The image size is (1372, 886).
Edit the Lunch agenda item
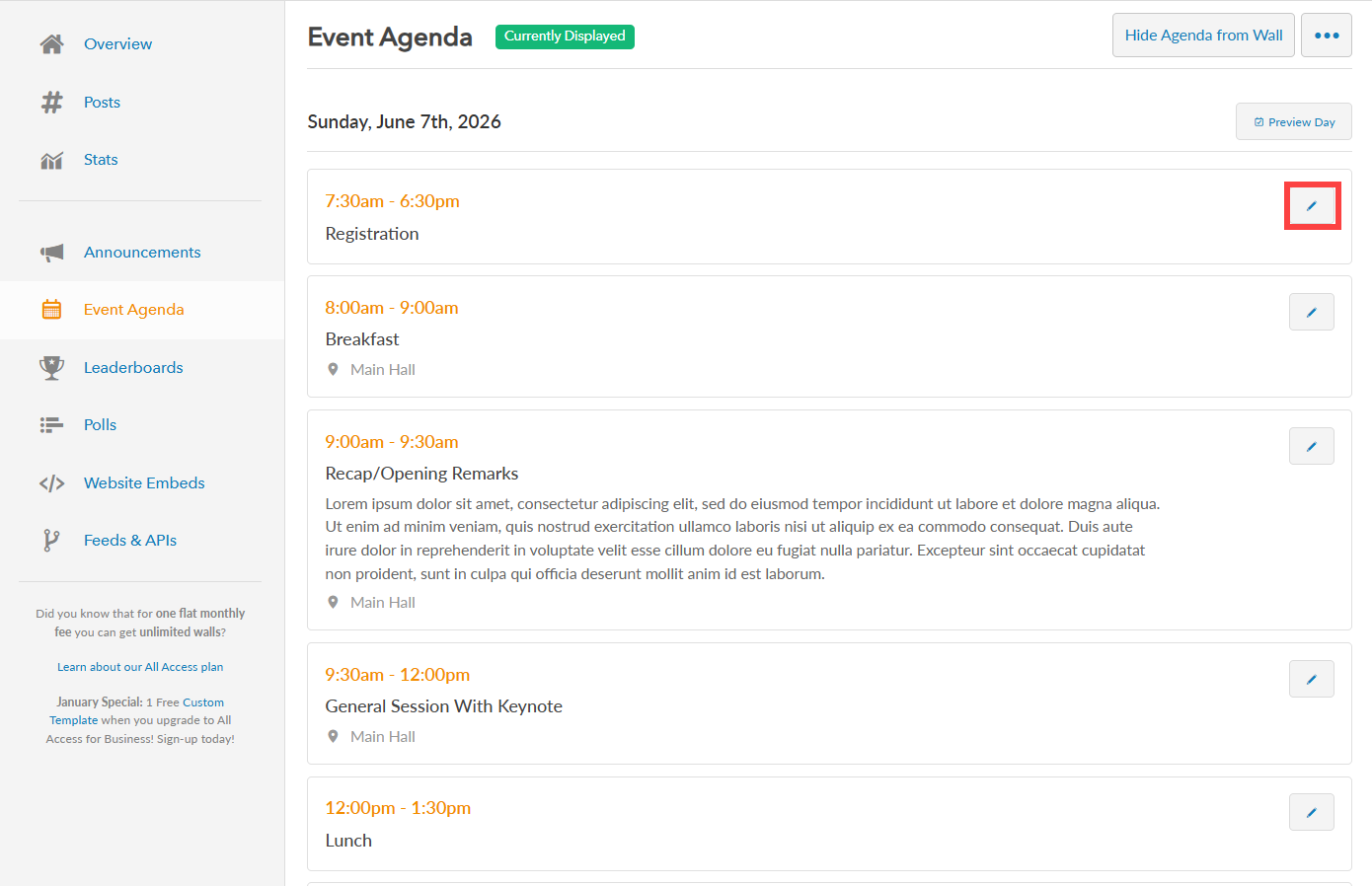pos(1312,811)
